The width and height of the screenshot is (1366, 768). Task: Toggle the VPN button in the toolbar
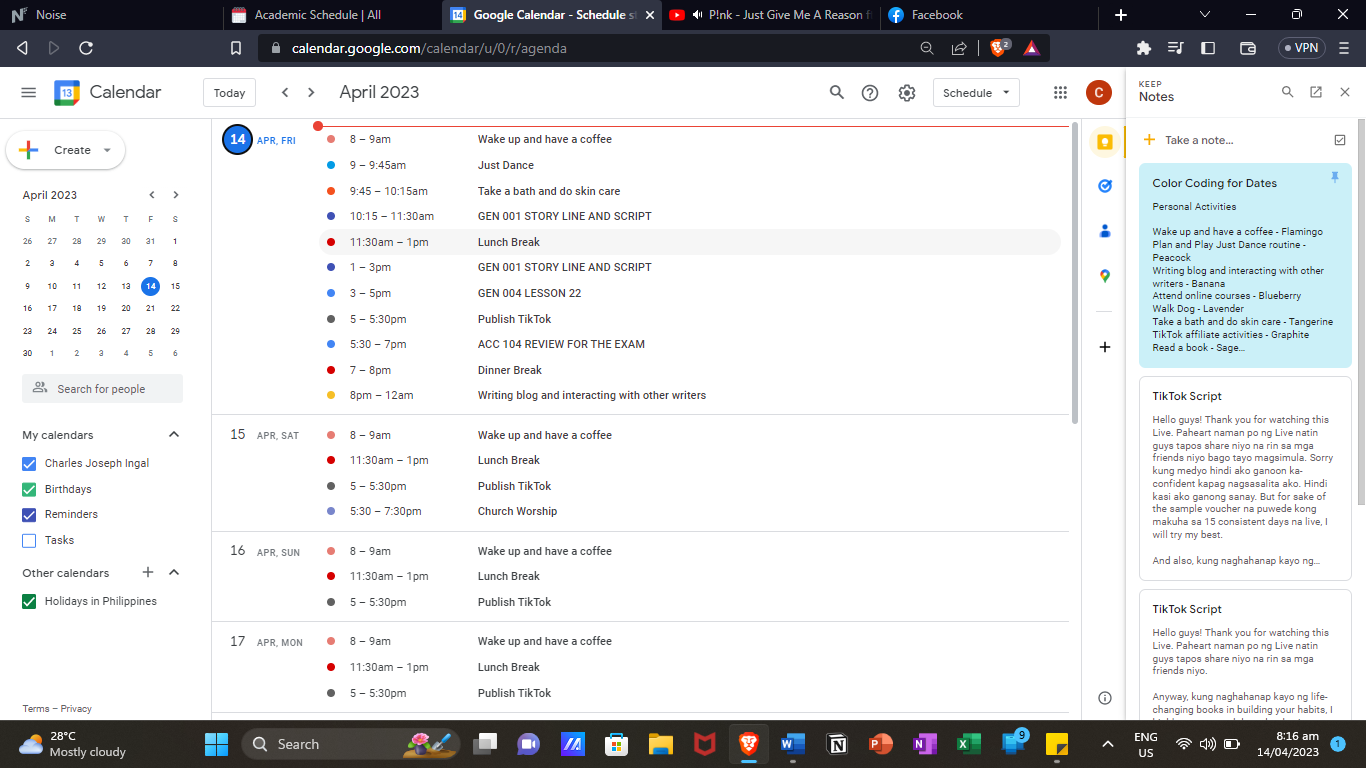click(x=1301, y=48)
